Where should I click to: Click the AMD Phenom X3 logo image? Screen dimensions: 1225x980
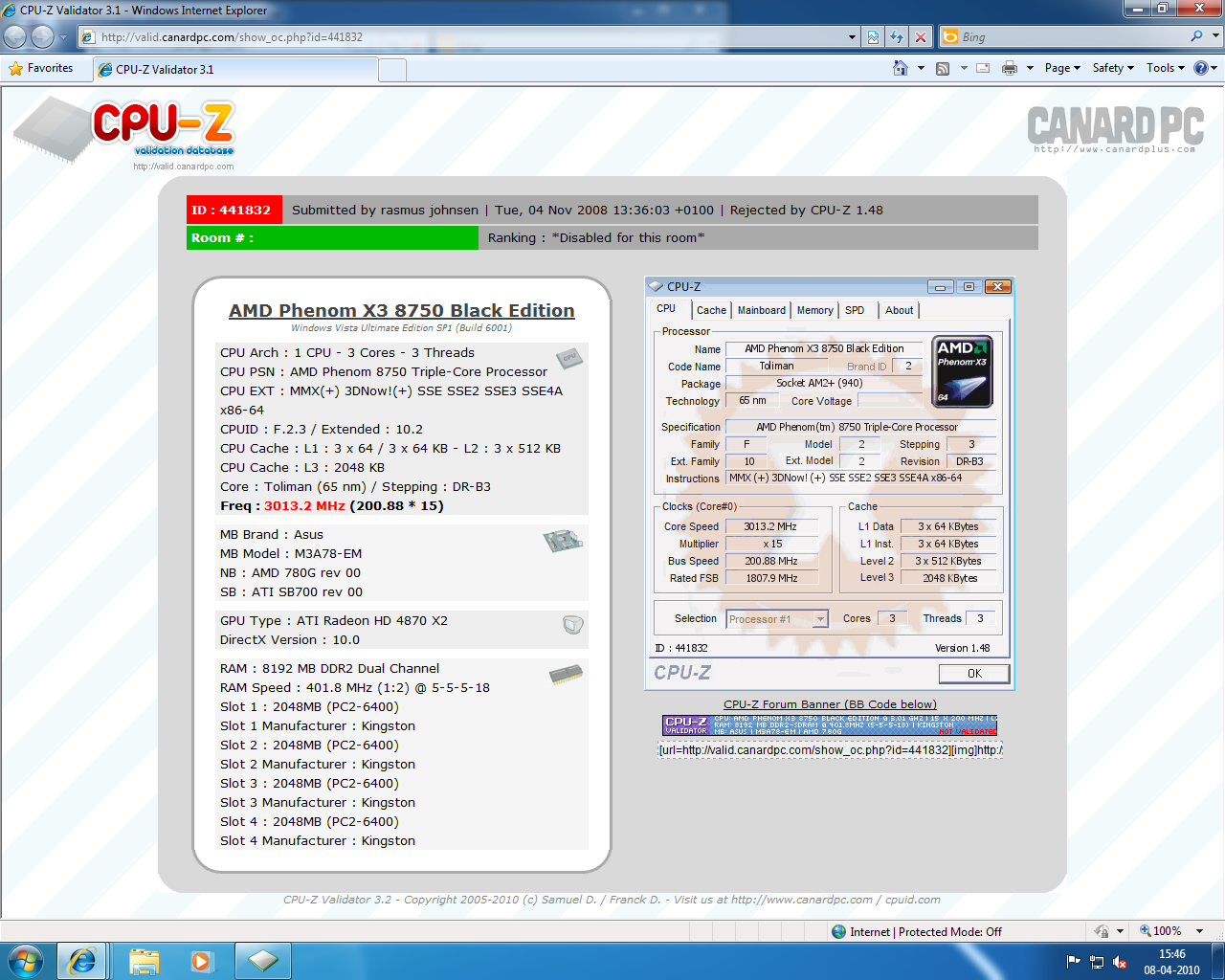(962, 371)
